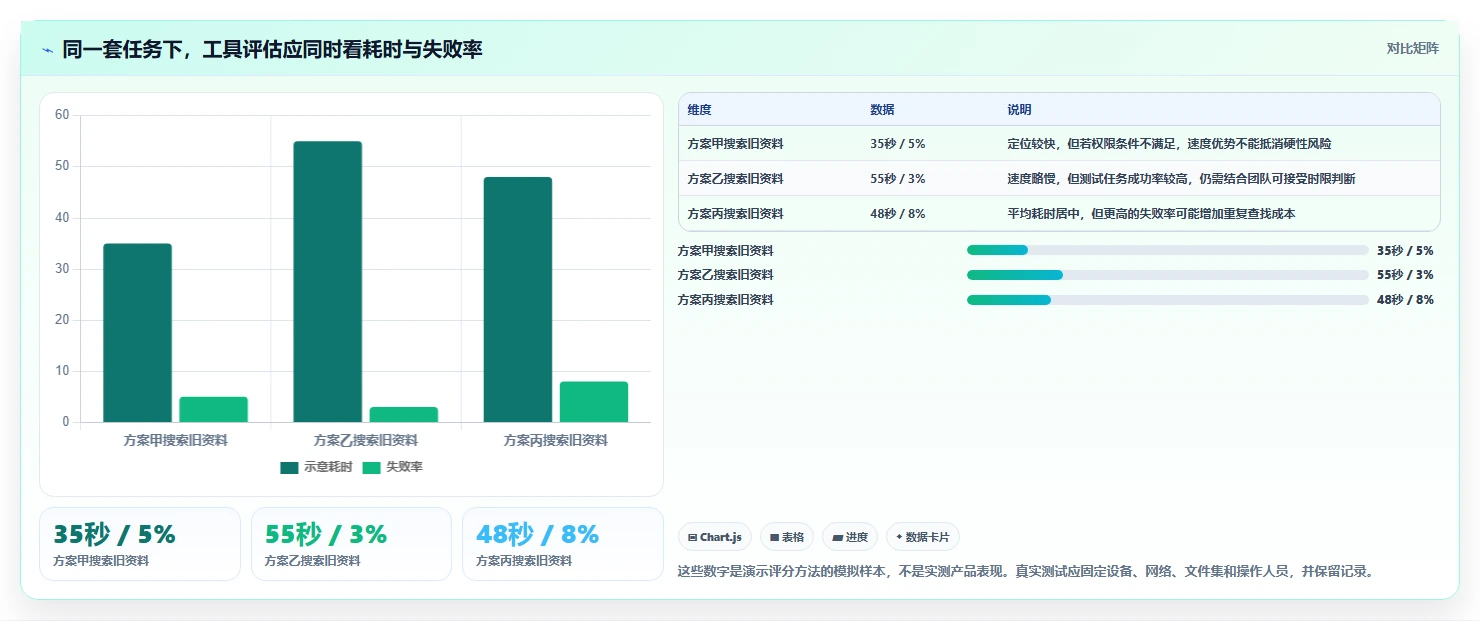Open the Chart.js chip

[715, 537]
